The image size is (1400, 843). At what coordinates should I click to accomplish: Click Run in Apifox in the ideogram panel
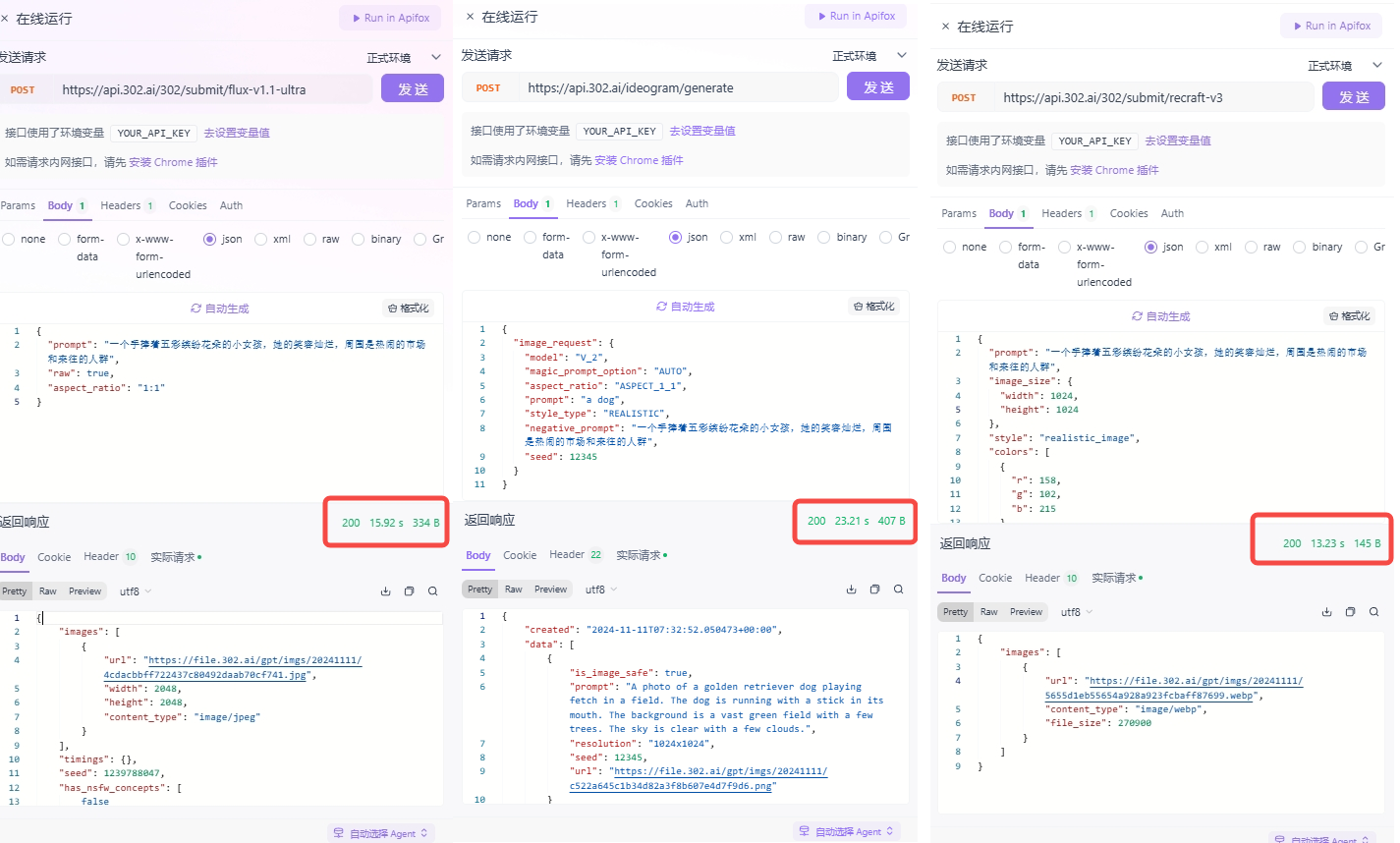click(x=857, y=16)
